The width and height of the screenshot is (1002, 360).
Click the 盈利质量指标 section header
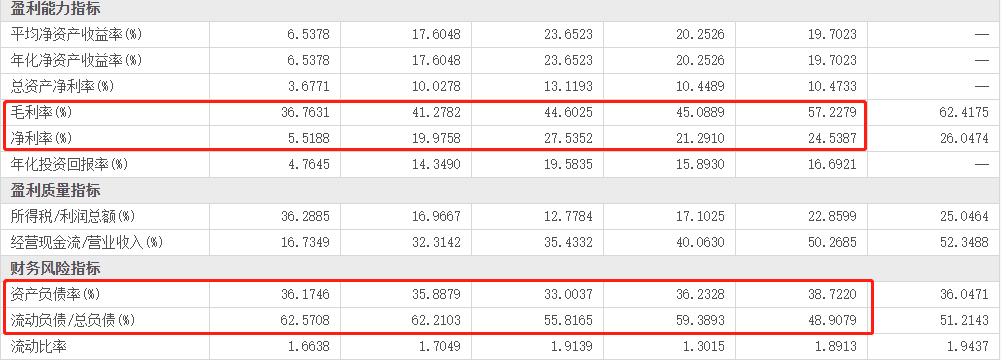[56, 191]
